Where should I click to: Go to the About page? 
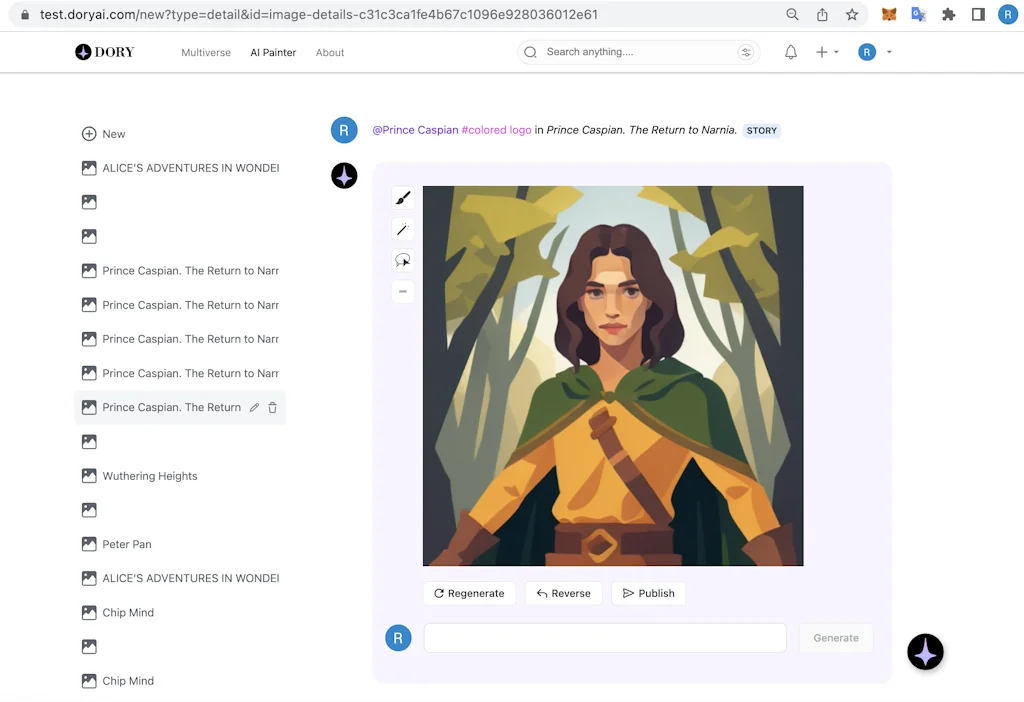point(330,53)
